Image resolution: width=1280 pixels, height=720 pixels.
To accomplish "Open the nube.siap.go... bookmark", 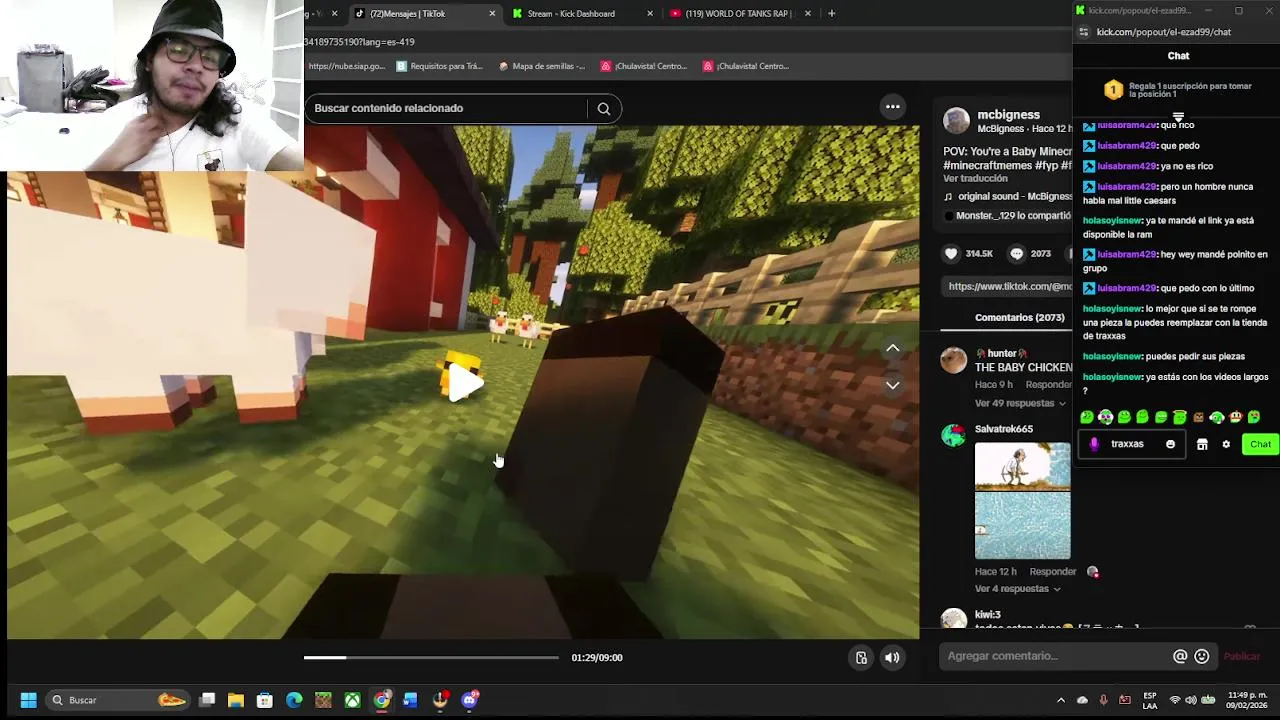I will [346, 66].
